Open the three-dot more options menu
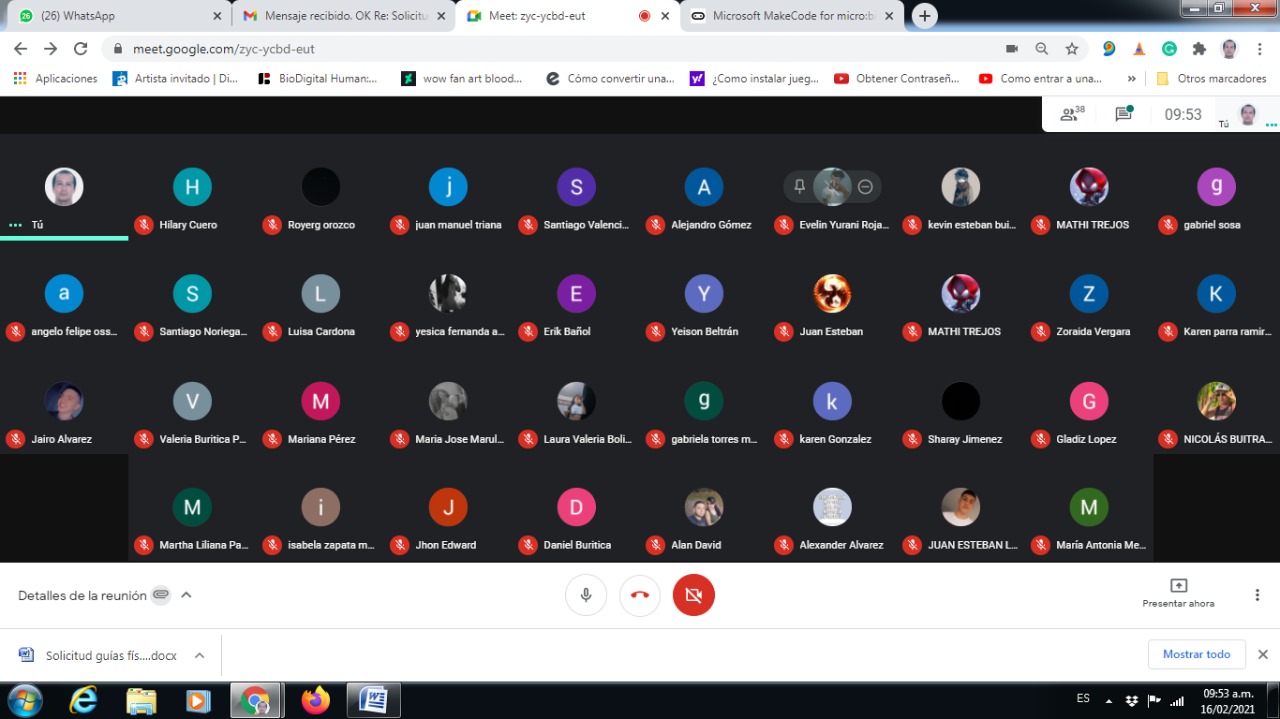The width and height of the screenshot is (1280, 719). tap(1257, 595)
